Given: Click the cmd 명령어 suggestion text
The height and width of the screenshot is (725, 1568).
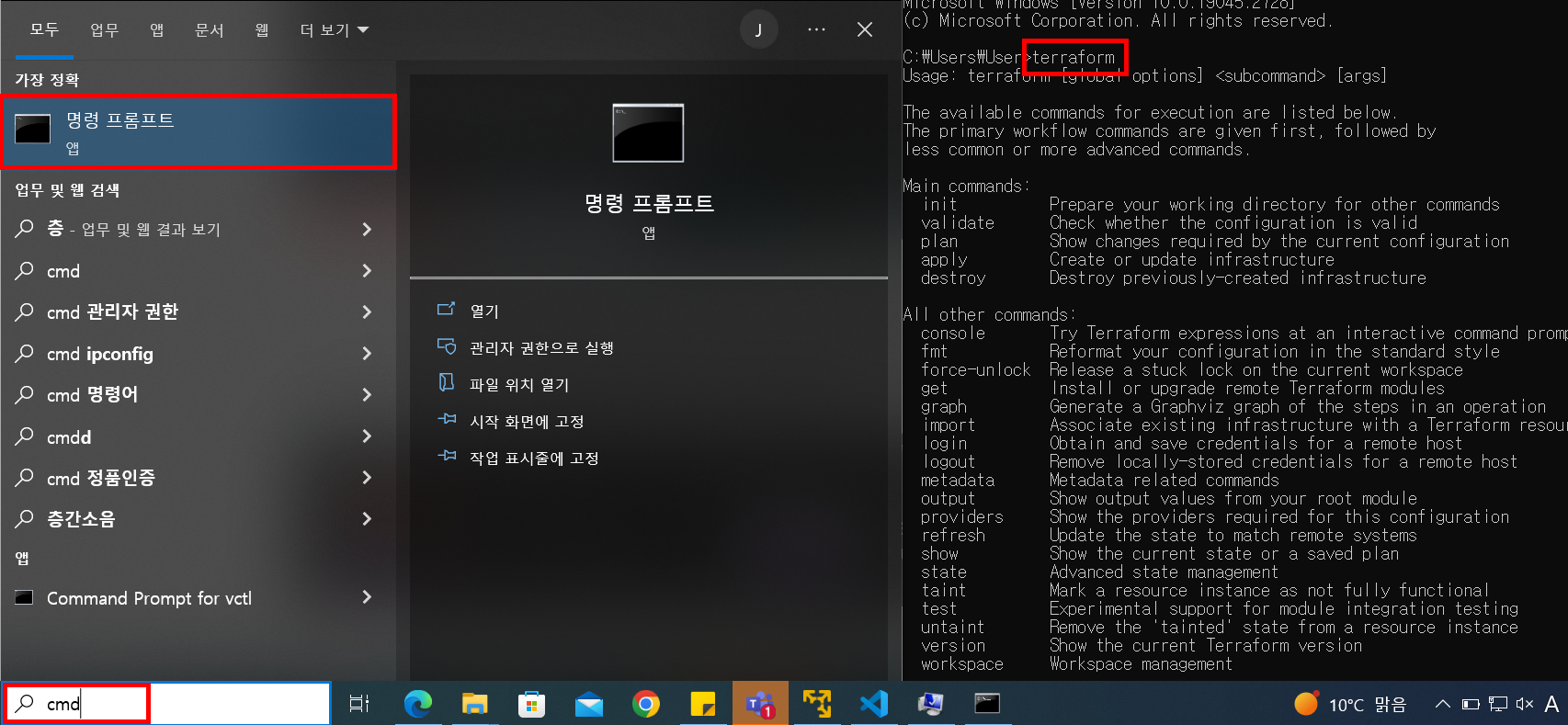Looking at the screenshot, I should [92, 395].
